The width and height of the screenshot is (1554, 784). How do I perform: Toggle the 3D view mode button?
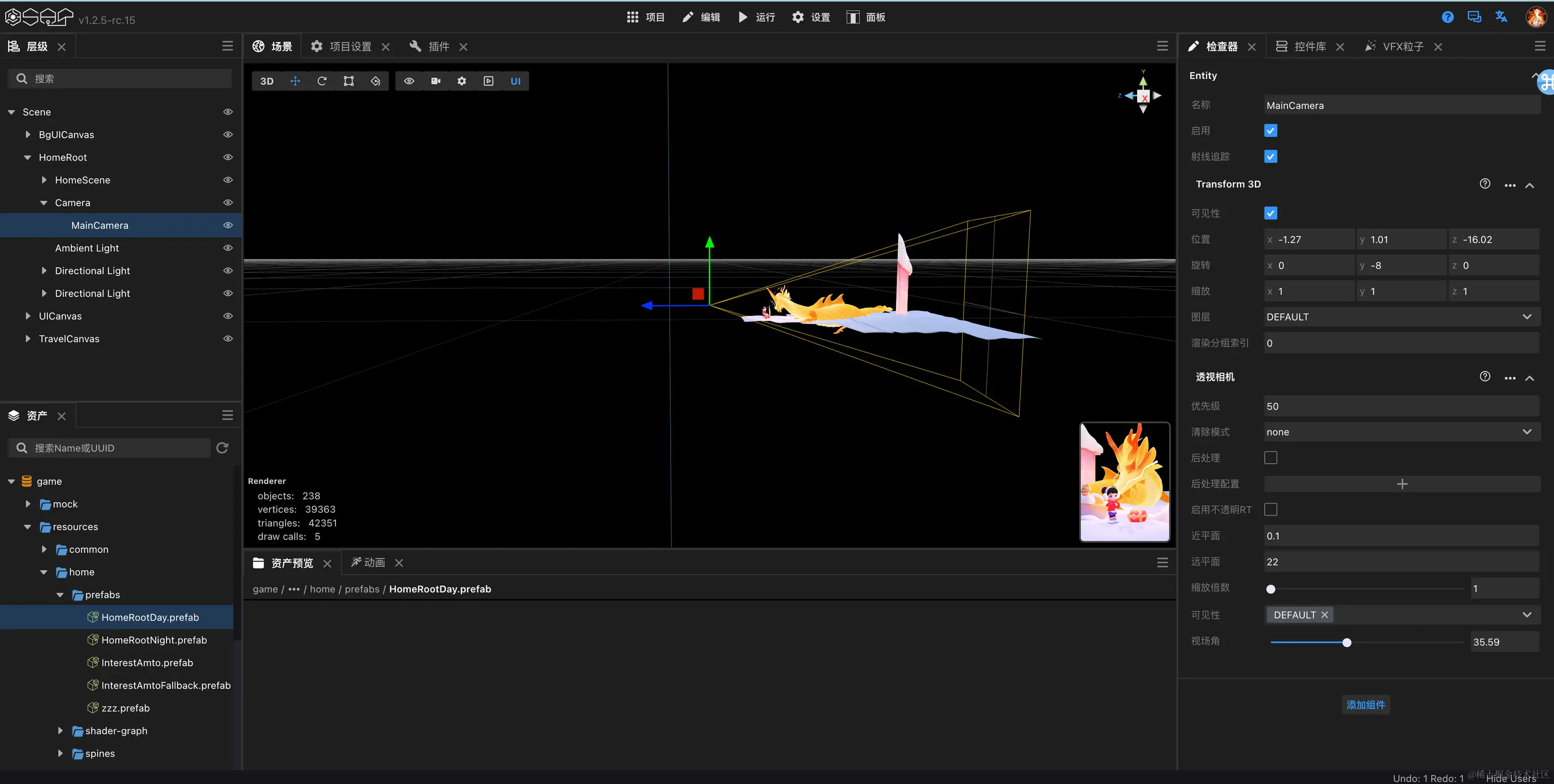point(267,81)
